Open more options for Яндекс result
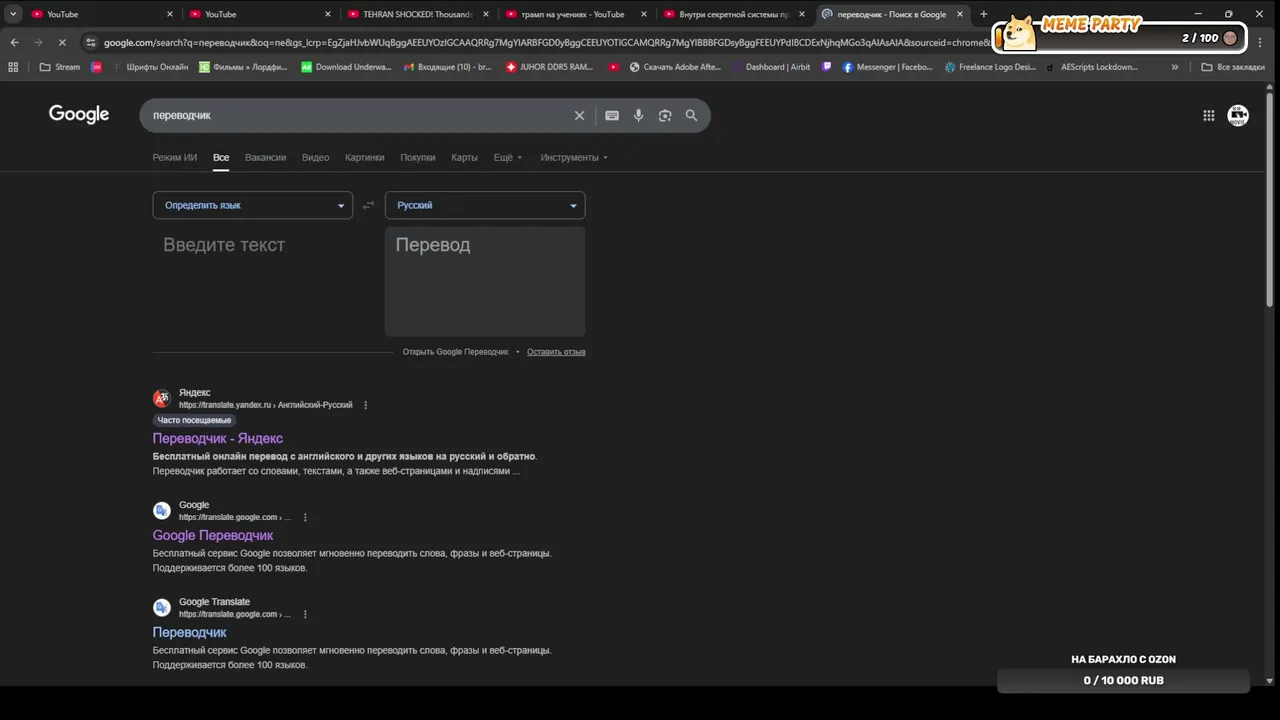 (366, 405)
